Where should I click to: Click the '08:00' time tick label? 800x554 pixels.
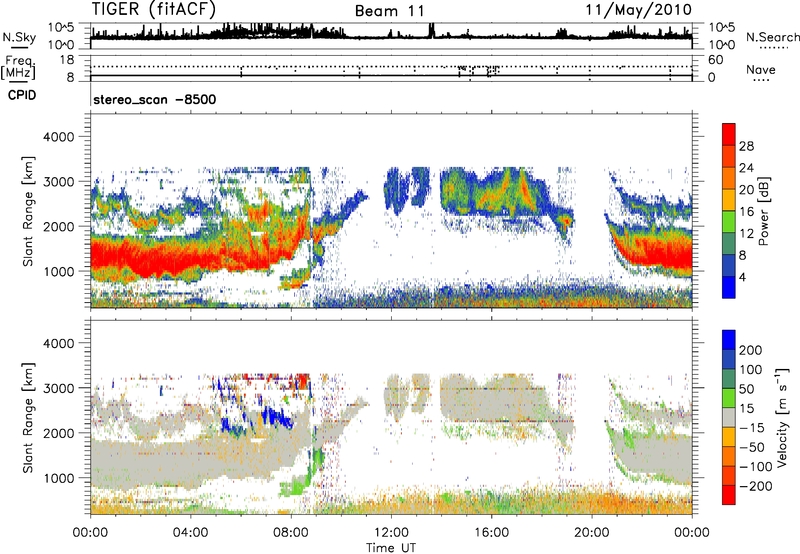coord(291,533)
